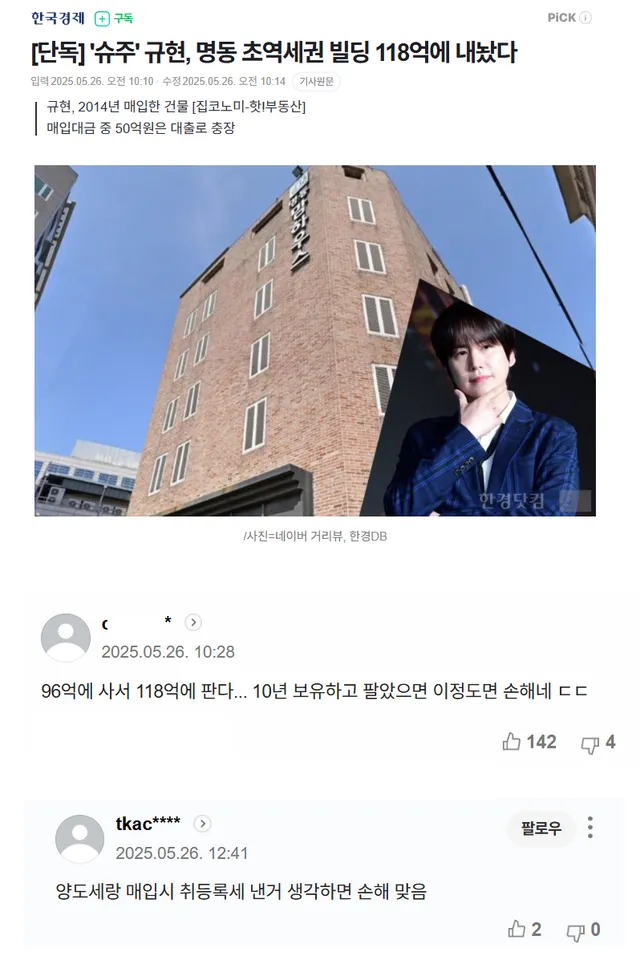
Task: Expand tkac**** profile chevron arrow
Action: [202, 824]
